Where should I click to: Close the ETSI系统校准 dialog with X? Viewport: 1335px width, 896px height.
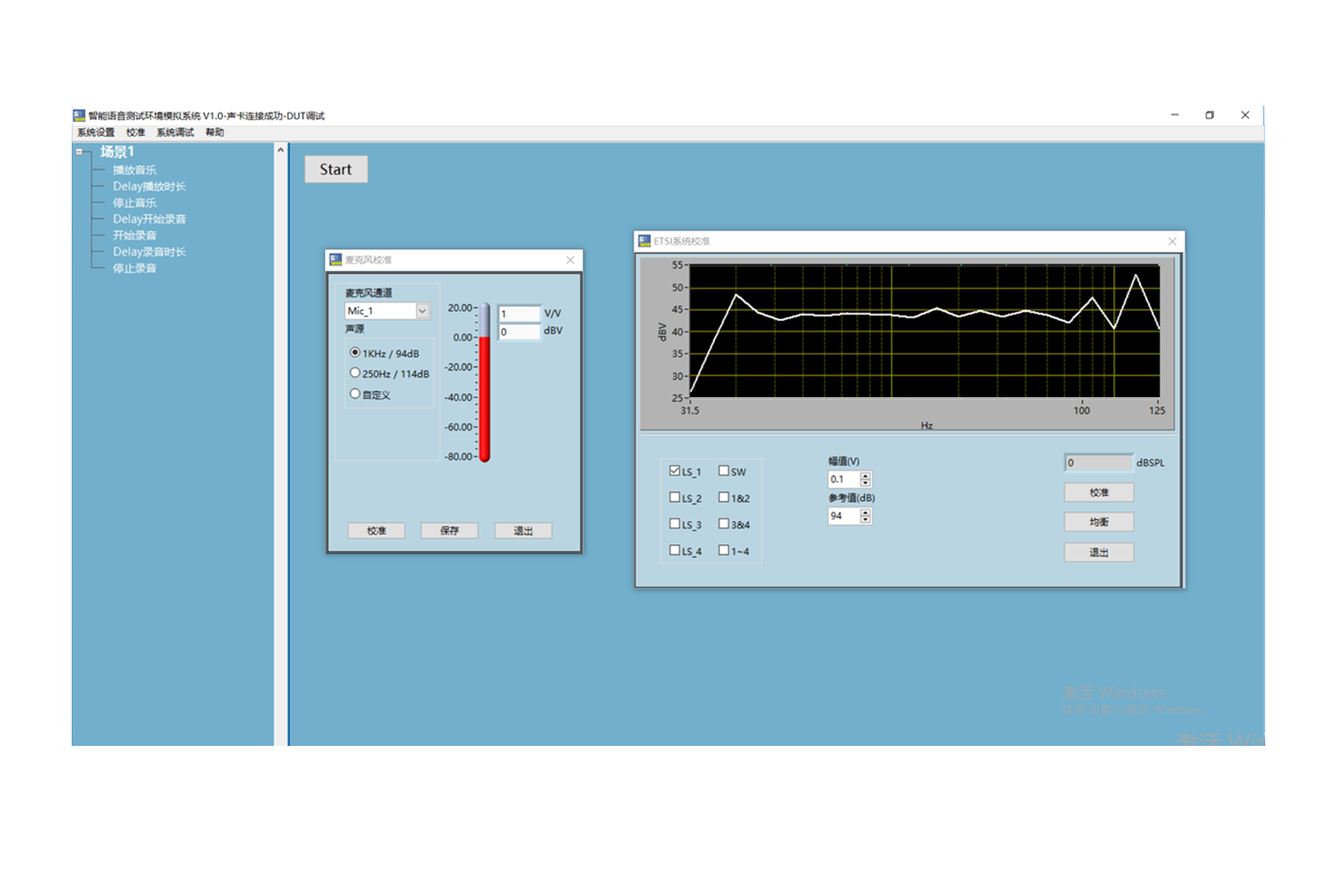(1172, 241)
